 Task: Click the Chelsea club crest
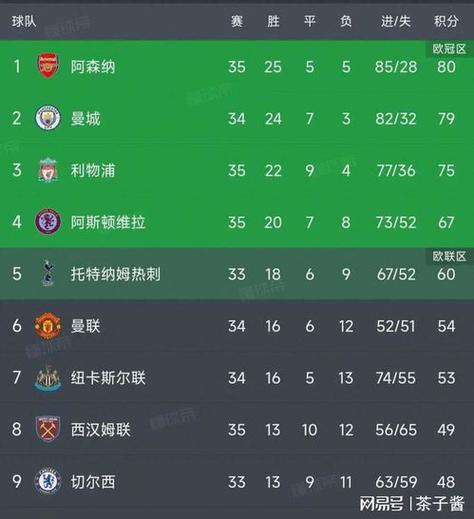48,481
